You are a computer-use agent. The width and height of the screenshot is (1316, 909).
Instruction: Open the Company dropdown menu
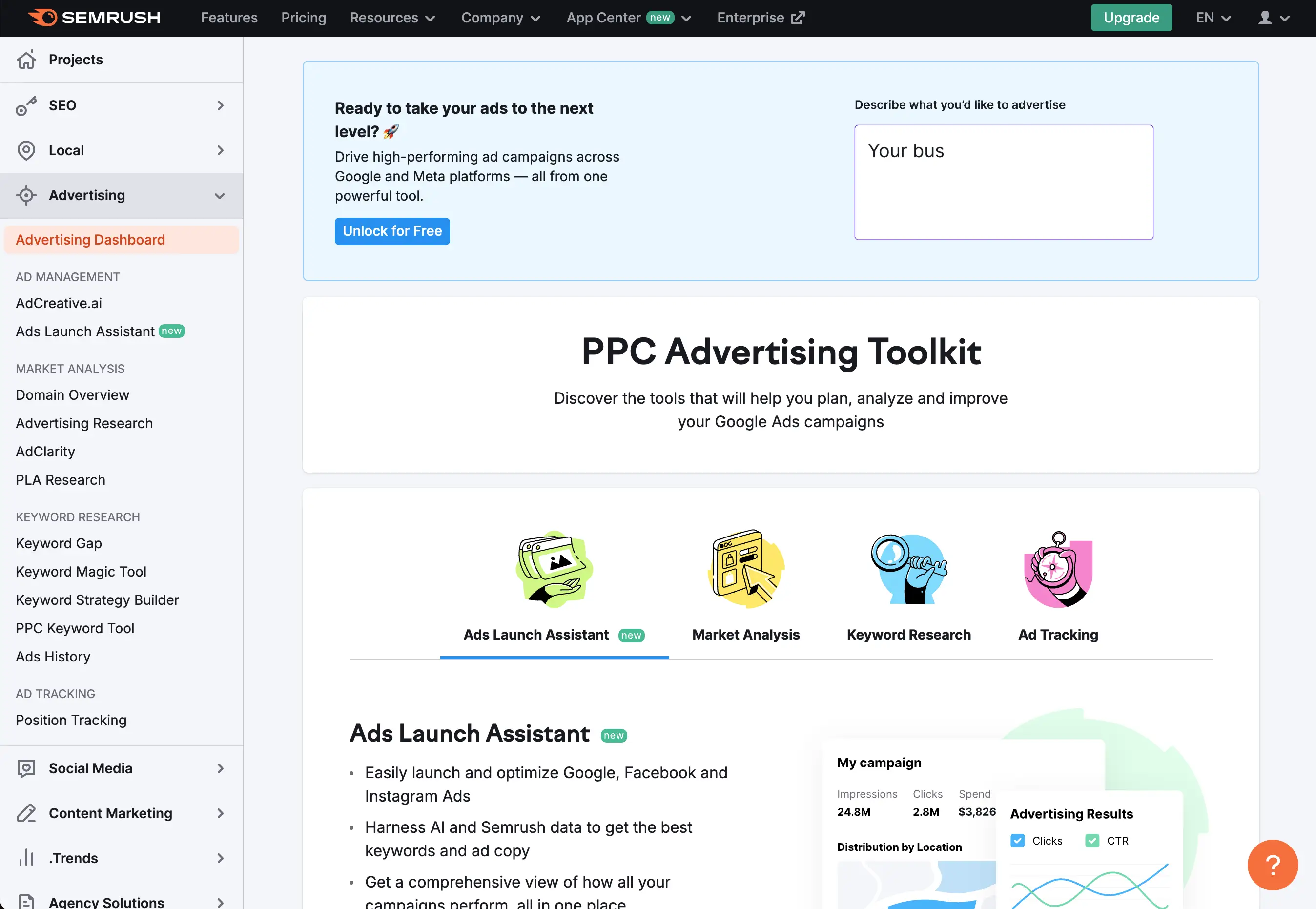(x=500, y=18)
